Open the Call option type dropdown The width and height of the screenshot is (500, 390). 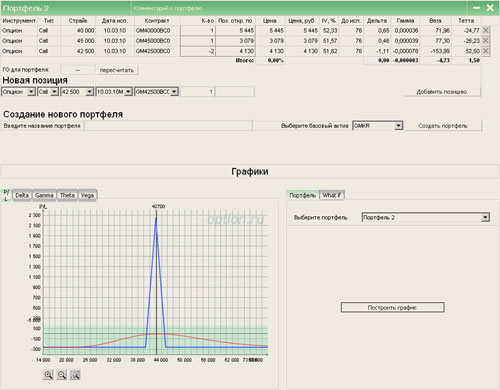click(x=48, y=92)
